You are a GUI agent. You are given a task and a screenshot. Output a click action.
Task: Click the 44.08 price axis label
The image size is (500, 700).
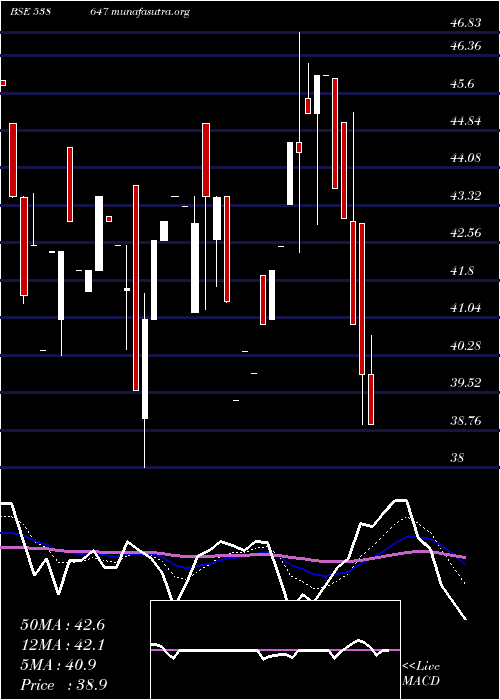[x=466, y=158]
